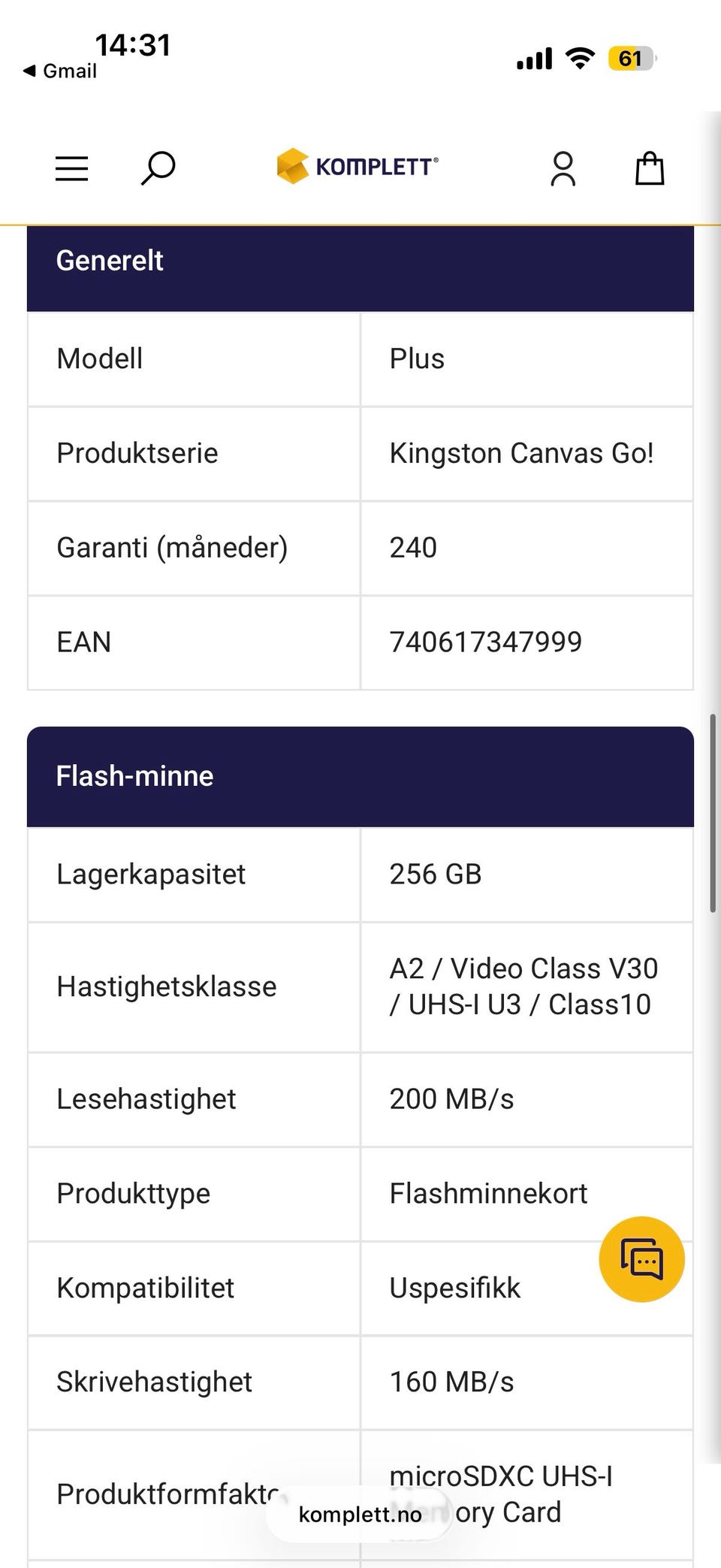Tap the EAN number 740617347999
The image size is (721, 1568).
coord(485,642)
